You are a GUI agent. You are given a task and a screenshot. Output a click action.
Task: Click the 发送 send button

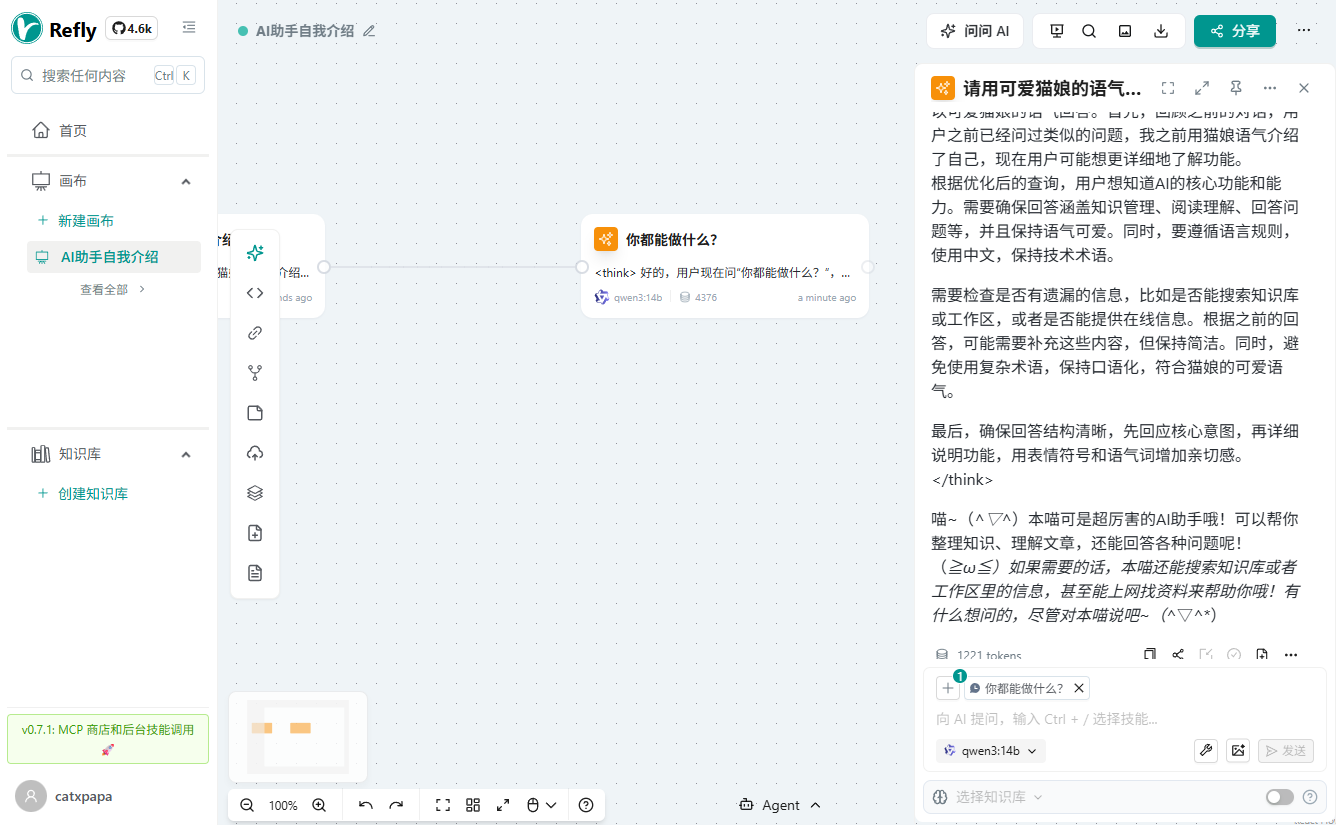(1286, 751)
